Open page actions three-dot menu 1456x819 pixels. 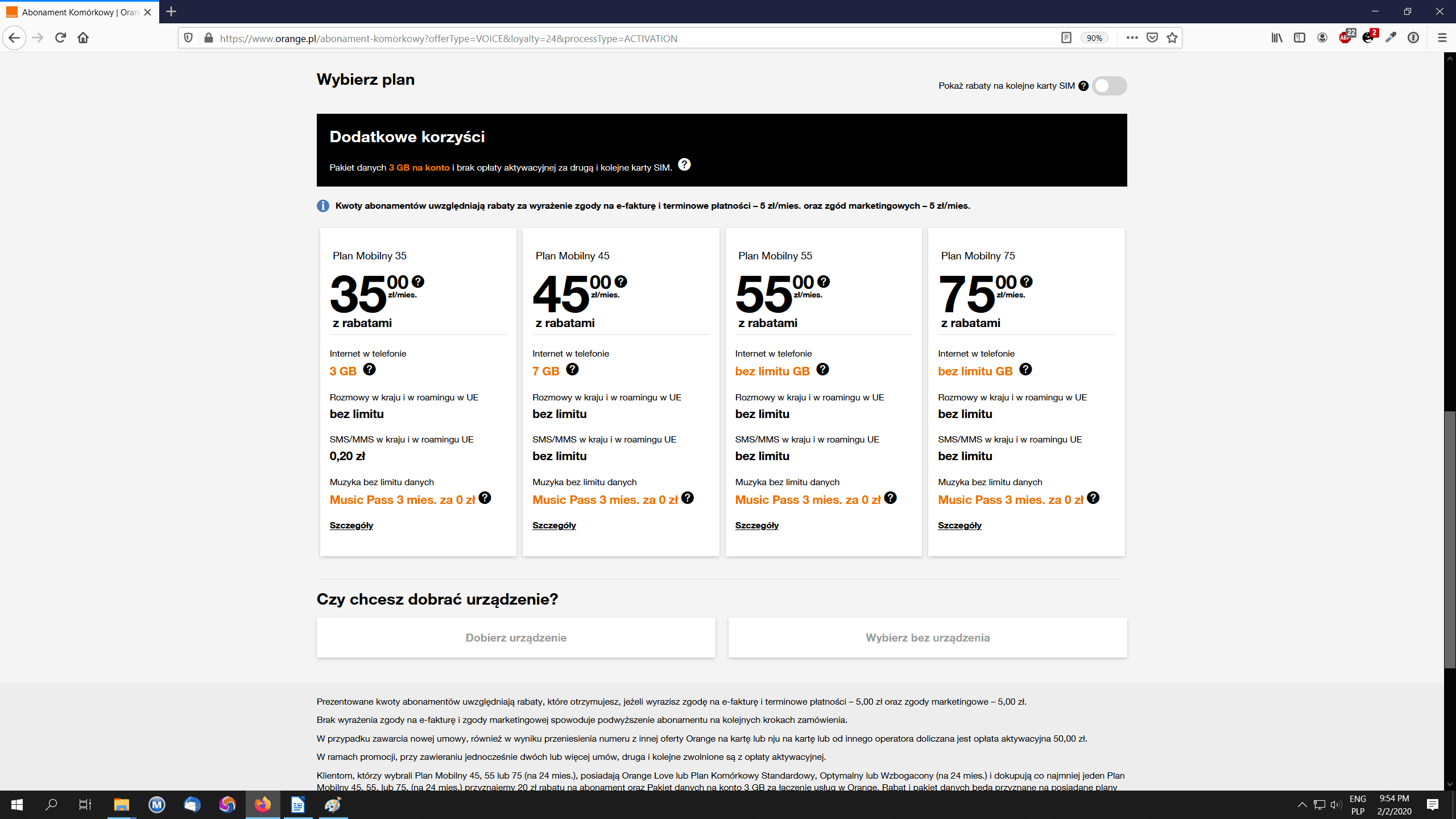tap(1132, 38)
